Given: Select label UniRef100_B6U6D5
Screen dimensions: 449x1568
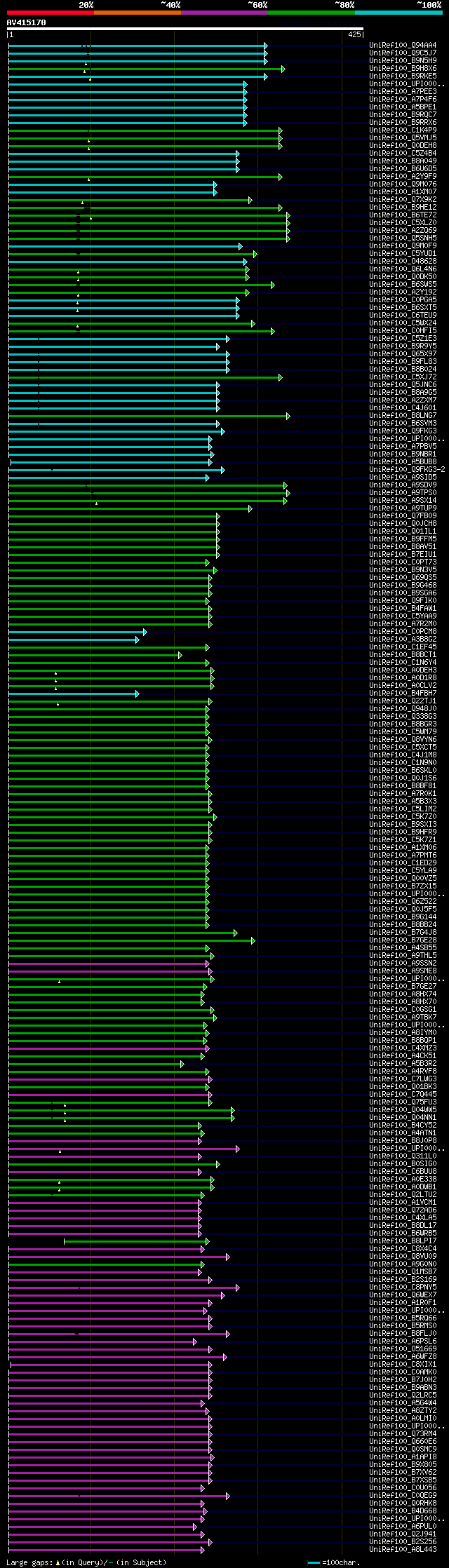Looking at the screenshot, I should (x=403, y=169).
